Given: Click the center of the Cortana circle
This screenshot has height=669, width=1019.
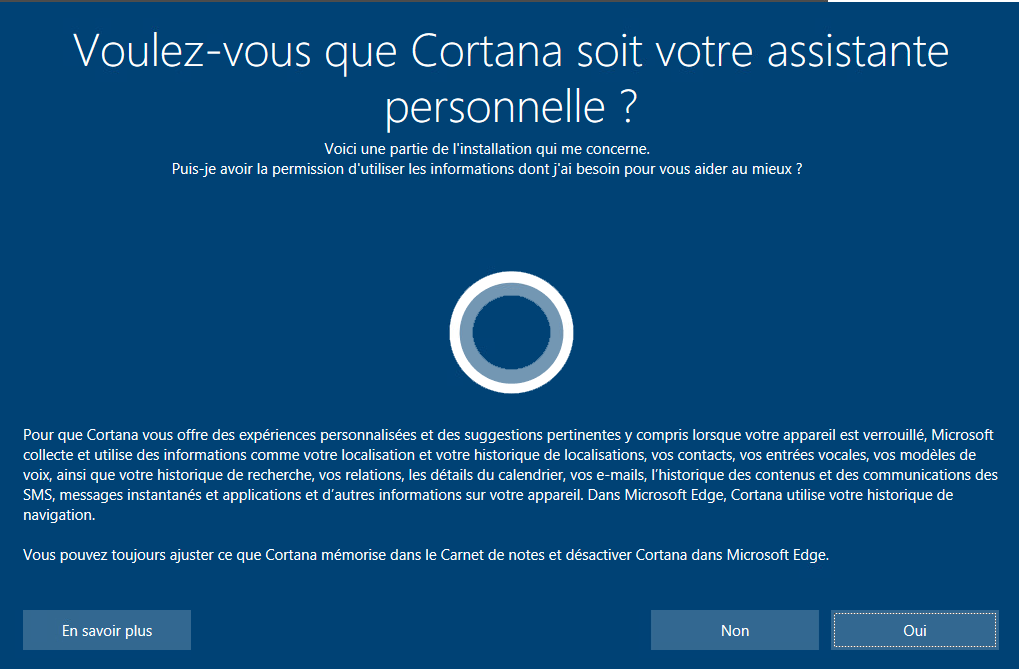Looking at the screenshot, I should (511, 332).
